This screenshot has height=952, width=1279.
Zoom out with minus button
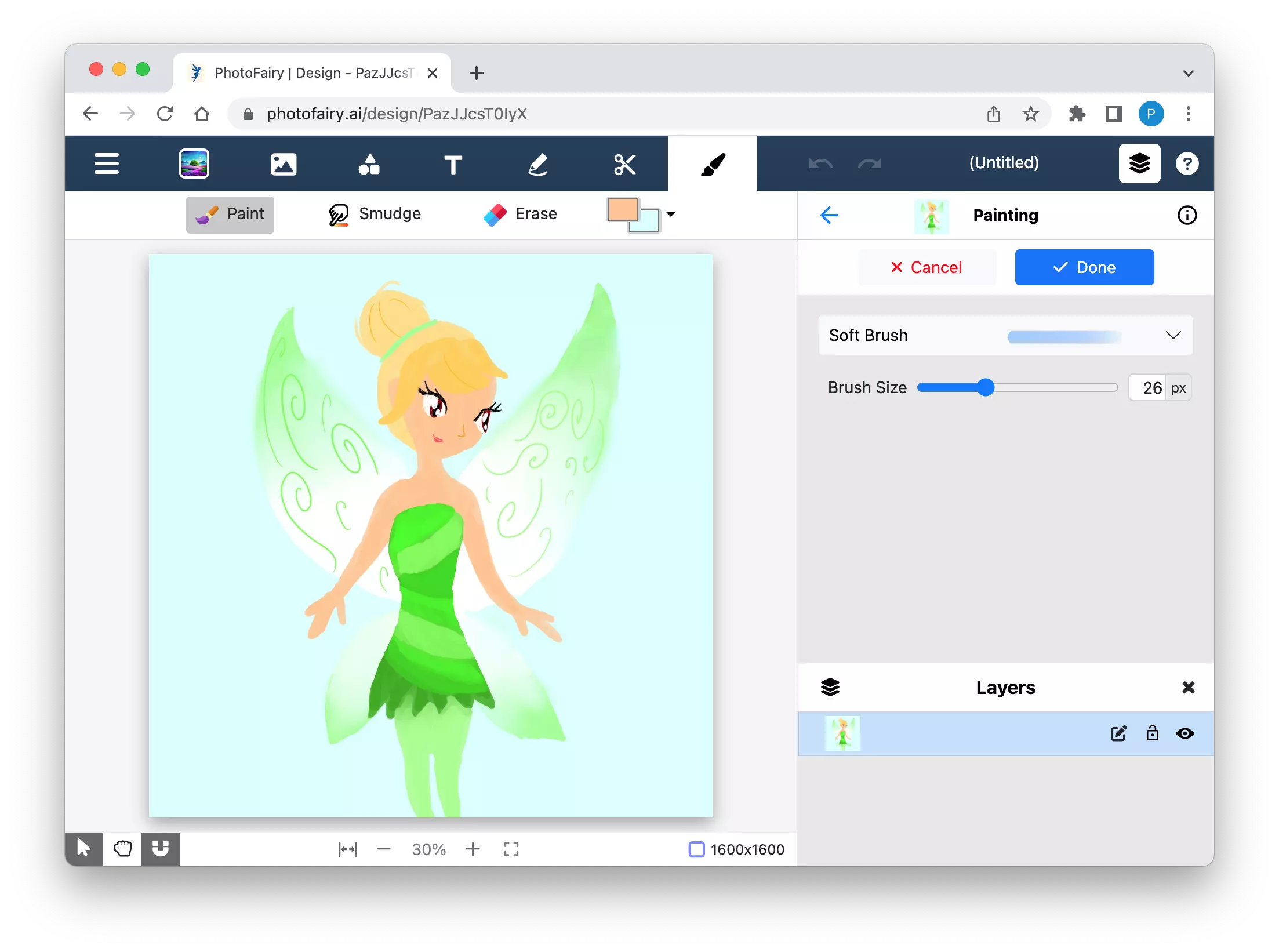383,849
